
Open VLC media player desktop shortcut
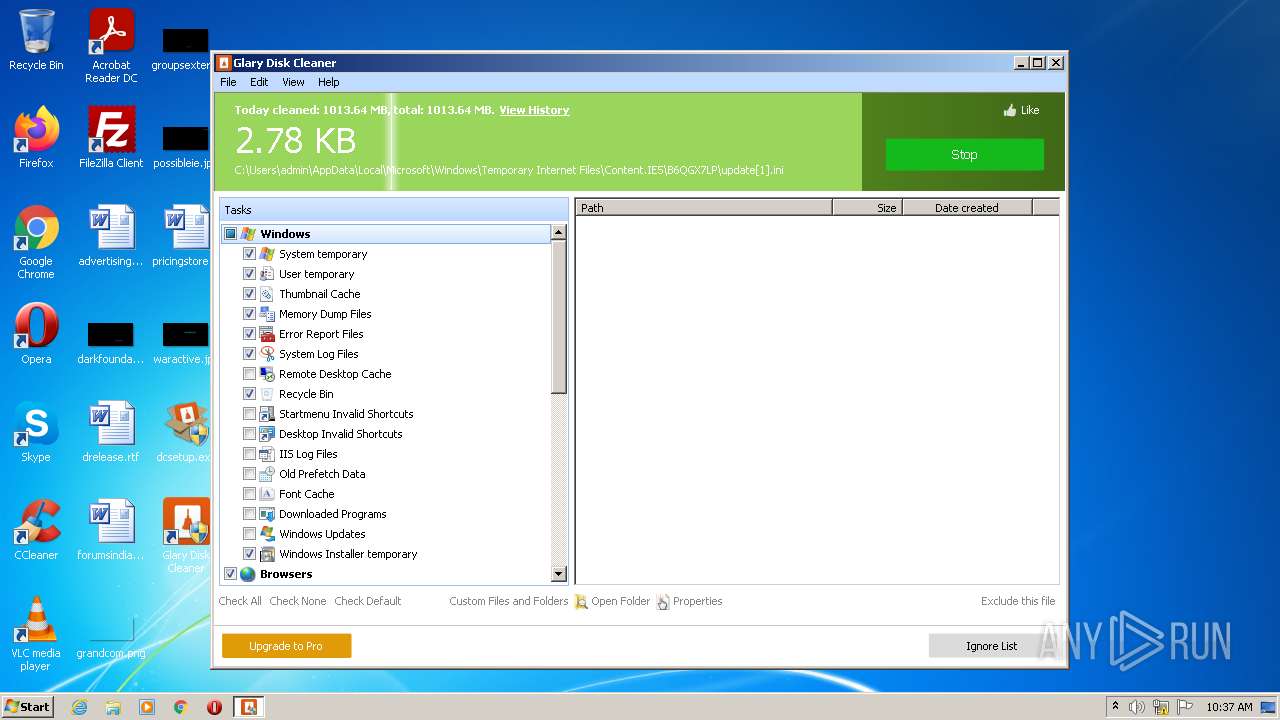click(36, 633)
